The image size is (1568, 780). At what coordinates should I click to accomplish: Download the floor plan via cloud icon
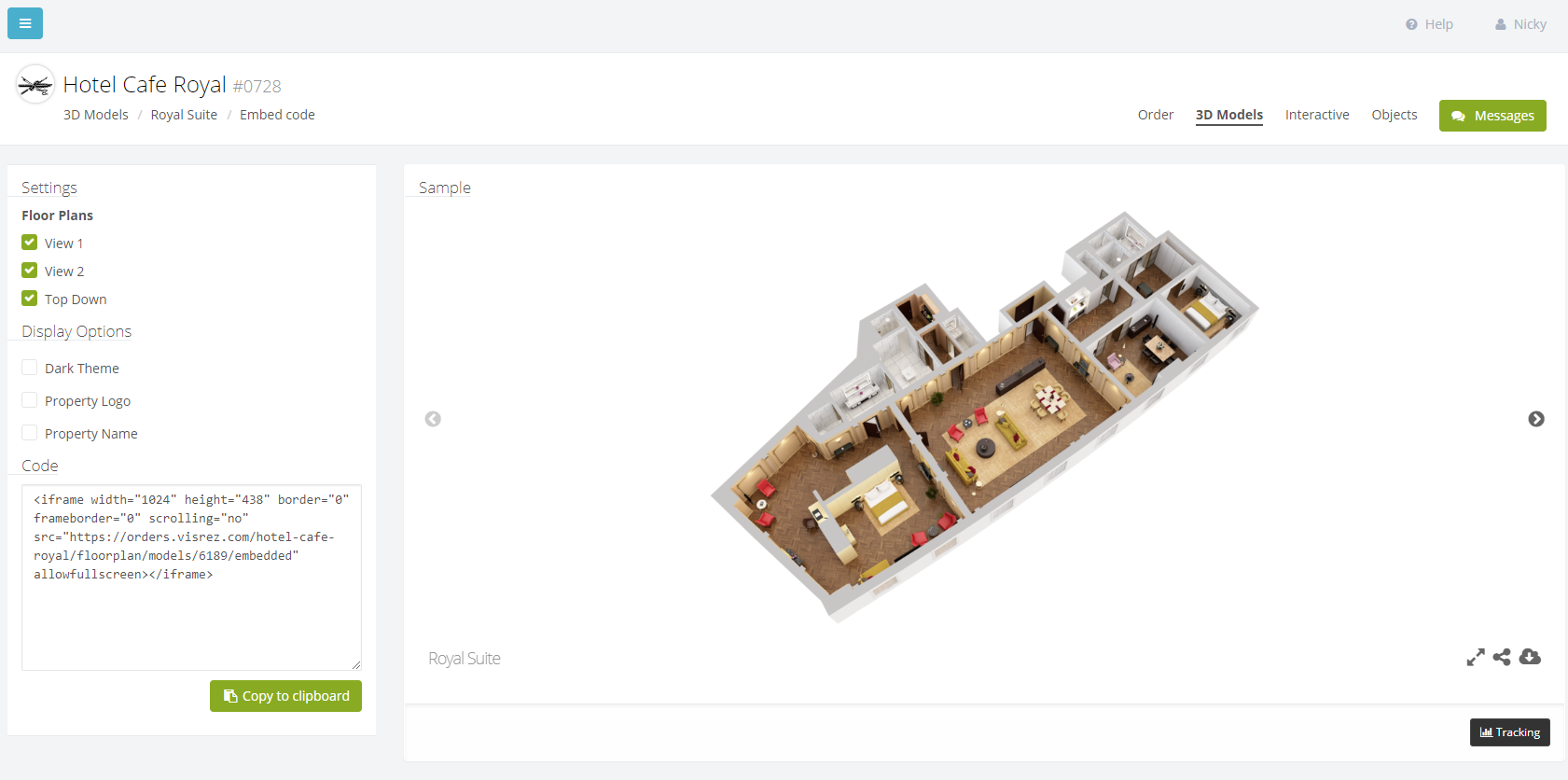click(1530, 657)
